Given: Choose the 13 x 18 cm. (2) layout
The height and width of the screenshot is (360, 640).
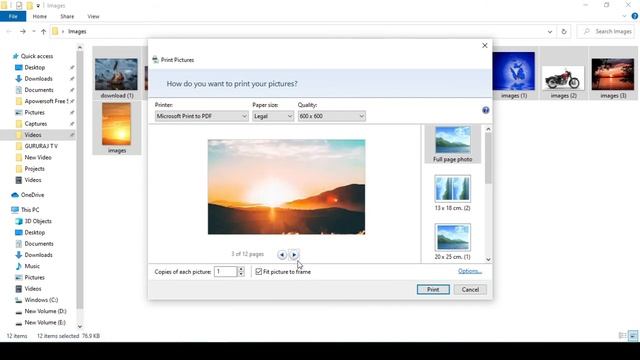Looking at the screenshot, I should (452, 193).
